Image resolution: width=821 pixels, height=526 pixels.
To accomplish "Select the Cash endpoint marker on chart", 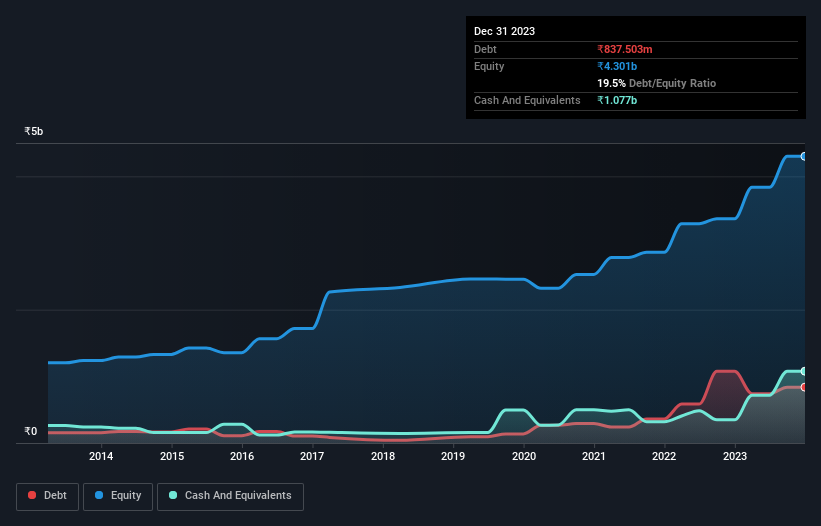I will 804,371.
